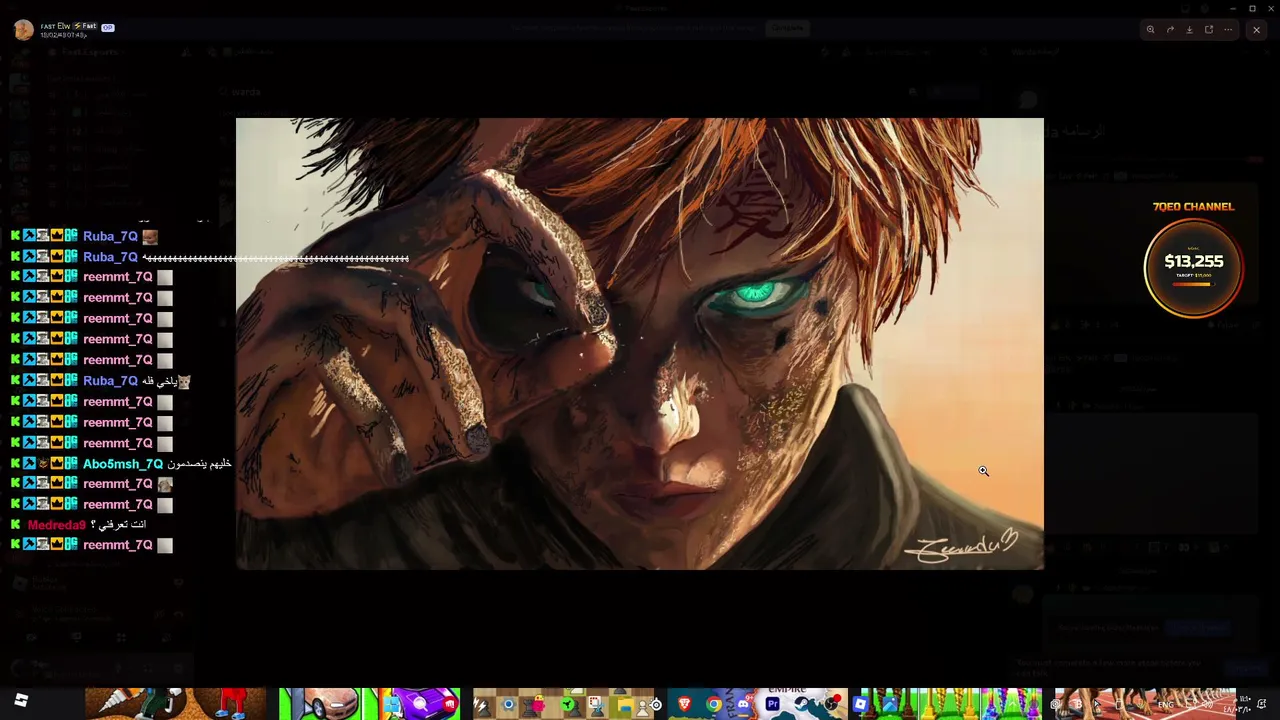This screenshot has width=1280, height=720.
Task: Close the image viewer with the X
Action: (1256, 30)
